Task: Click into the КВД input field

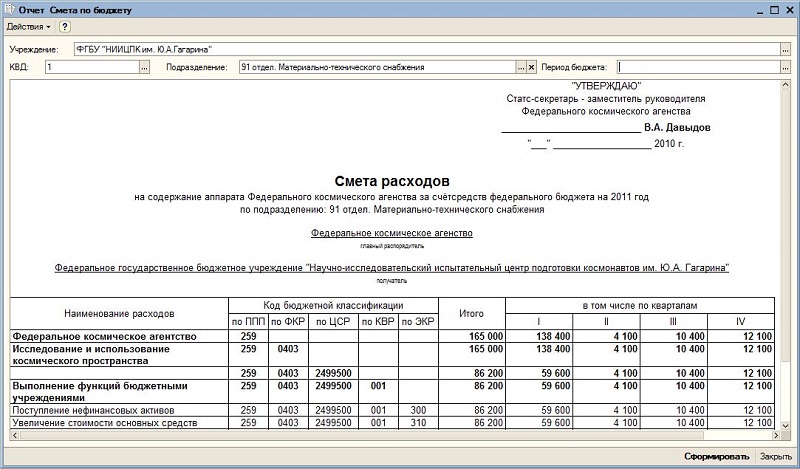Action: (x=90, y=67)
